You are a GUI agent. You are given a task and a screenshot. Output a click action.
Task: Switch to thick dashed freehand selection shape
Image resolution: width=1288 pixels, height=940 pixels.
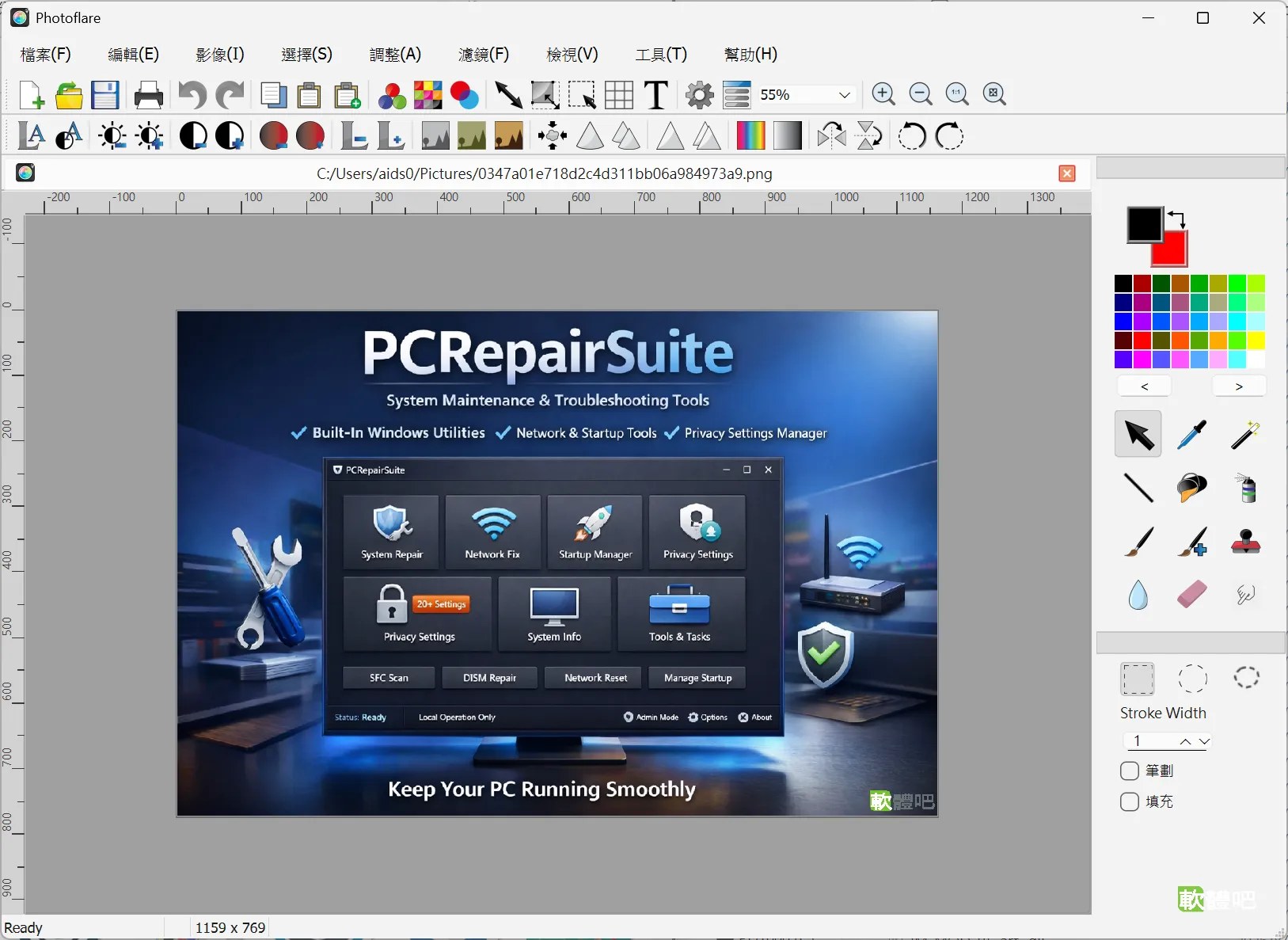tap(1247, 679)
